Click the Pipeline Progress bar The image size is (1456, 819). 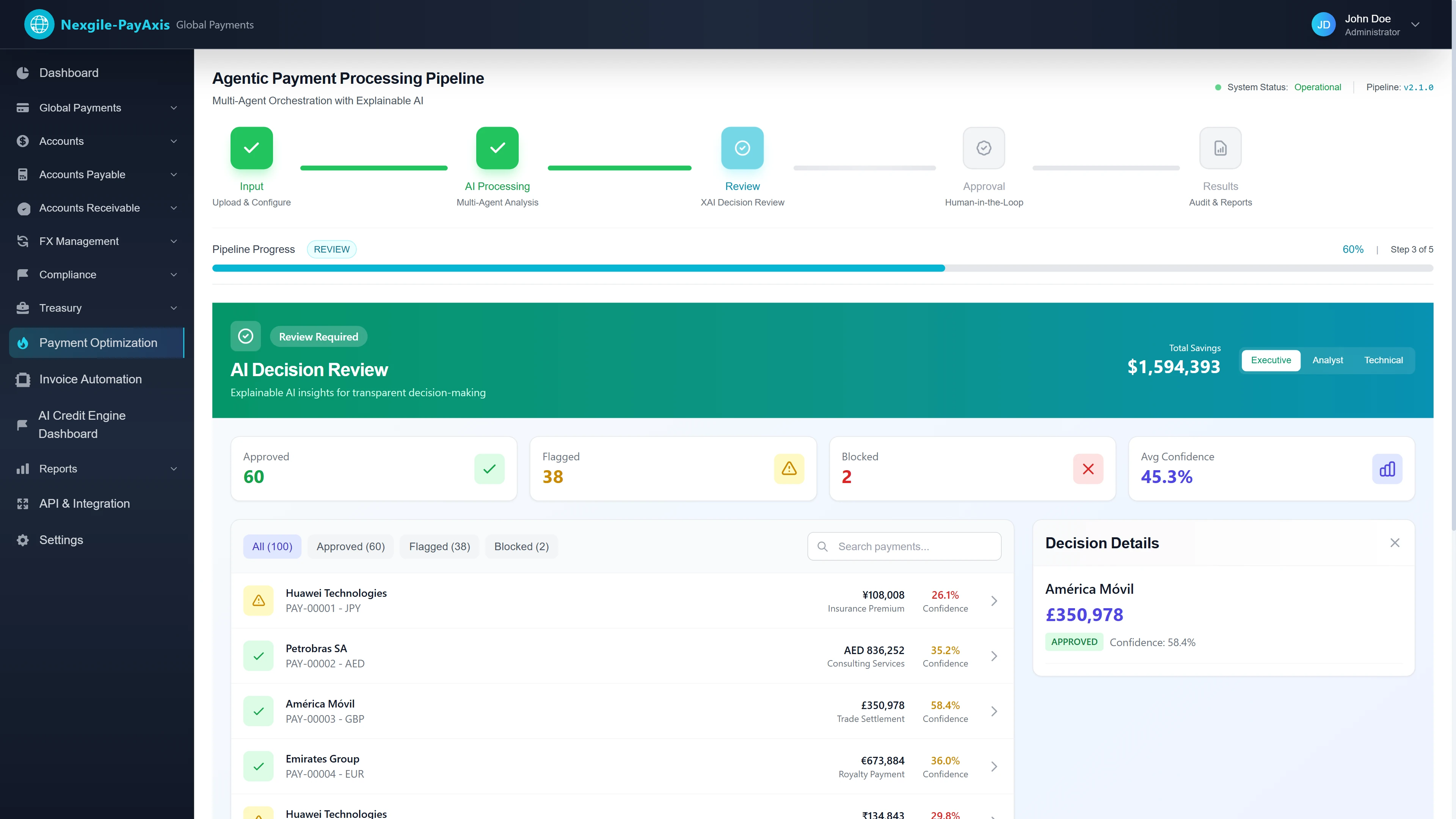(x=822, y=268)
